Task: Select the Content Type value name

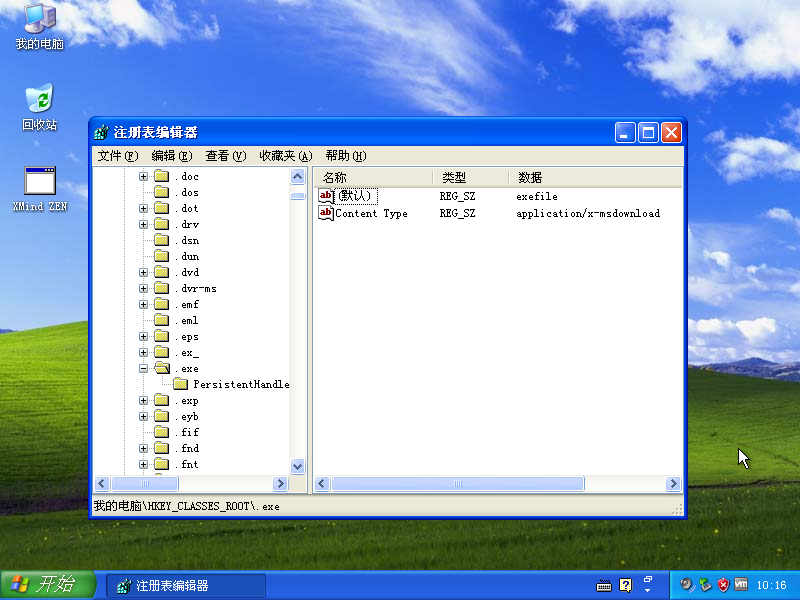Action: point(371,213)
